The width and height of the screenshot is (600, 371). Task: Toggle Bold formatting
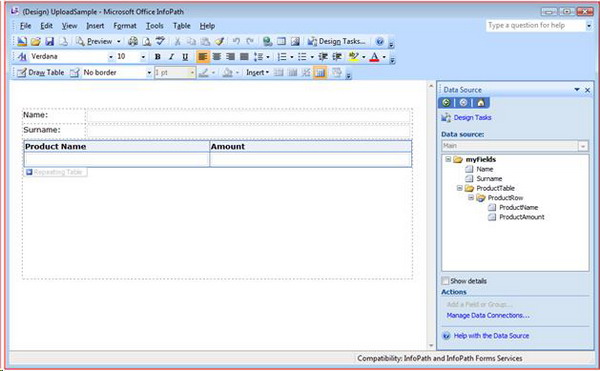coord(157,57)
